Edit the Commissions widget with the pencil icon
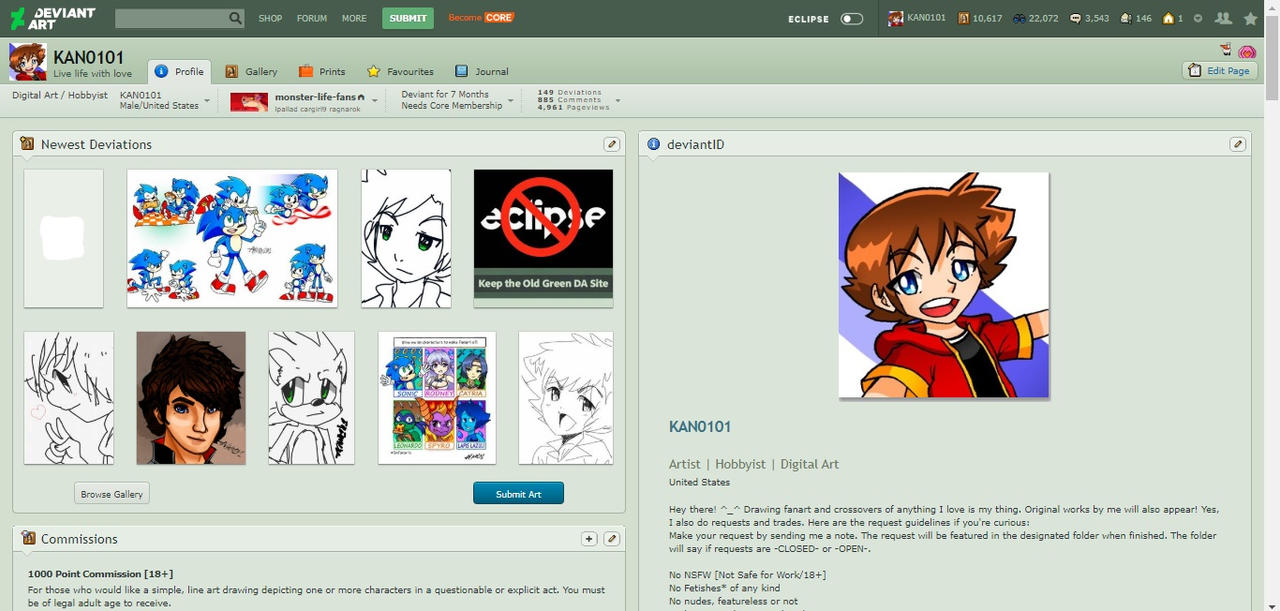1280x611 pixels. (x=612, y=538)
